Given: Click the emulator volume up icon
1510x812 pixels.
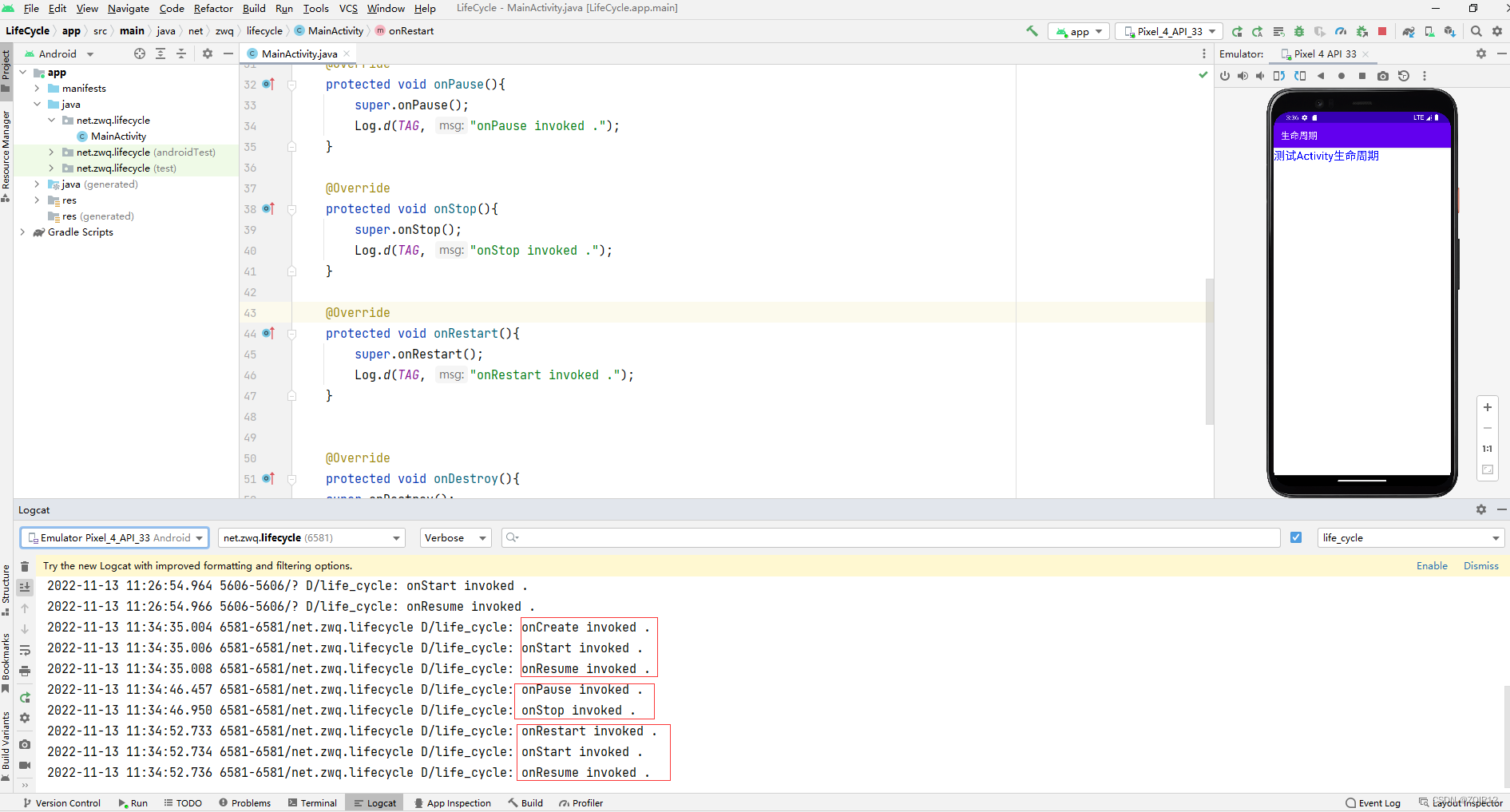Looking at the screenshot, I should point(1242,76).
